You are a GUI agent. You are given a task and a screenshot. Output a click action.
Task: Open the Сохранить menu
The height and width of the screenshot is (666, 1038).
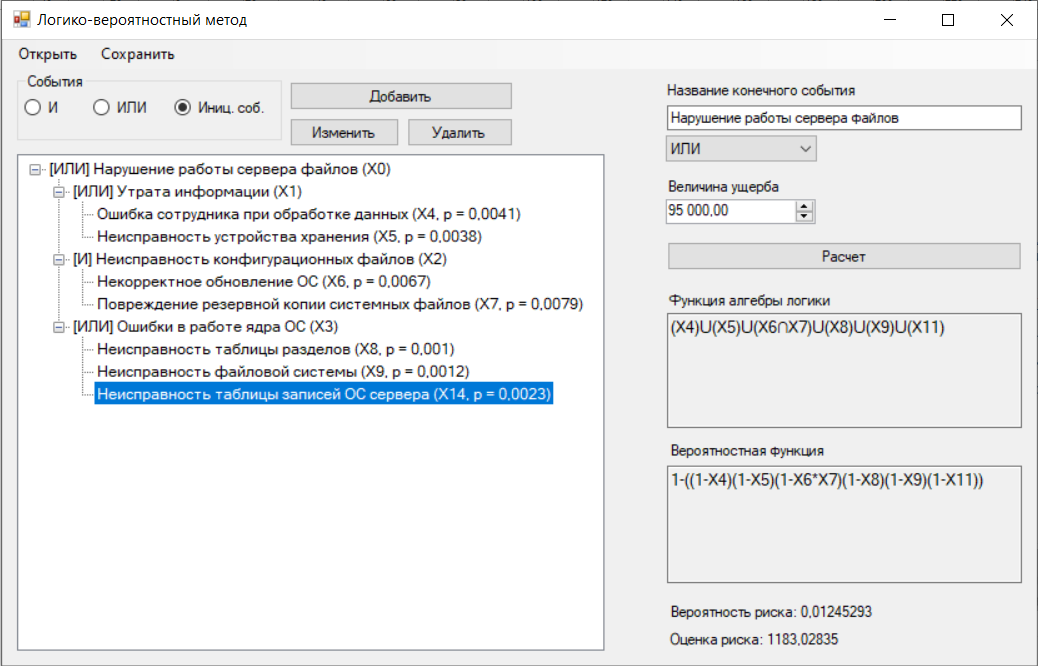pos(138,54)
